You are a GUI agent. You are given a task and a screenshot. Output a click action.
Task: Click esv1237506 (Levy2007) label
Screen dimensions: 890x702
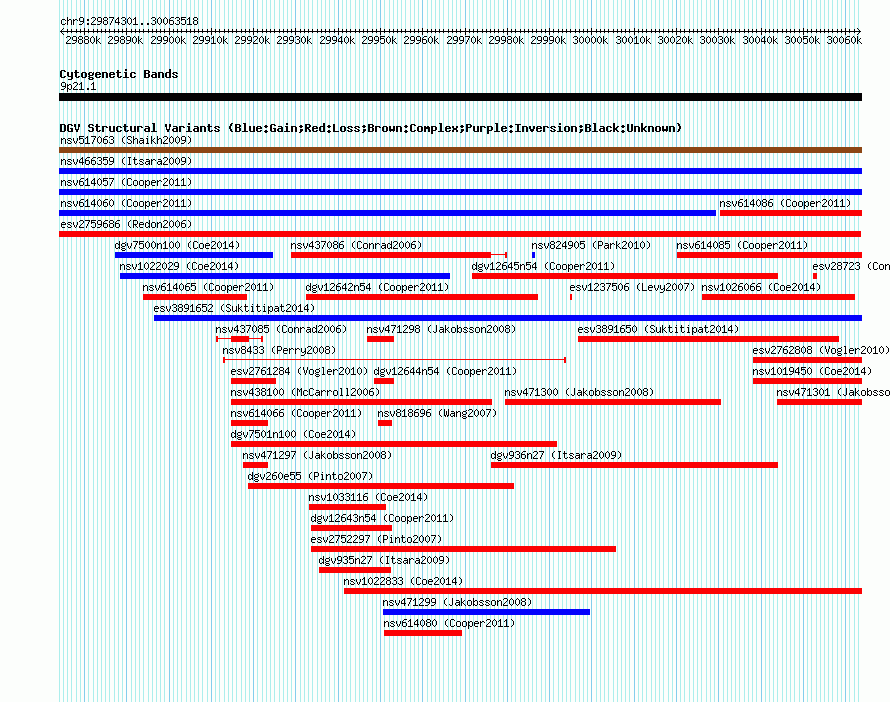tap(632, 287)
